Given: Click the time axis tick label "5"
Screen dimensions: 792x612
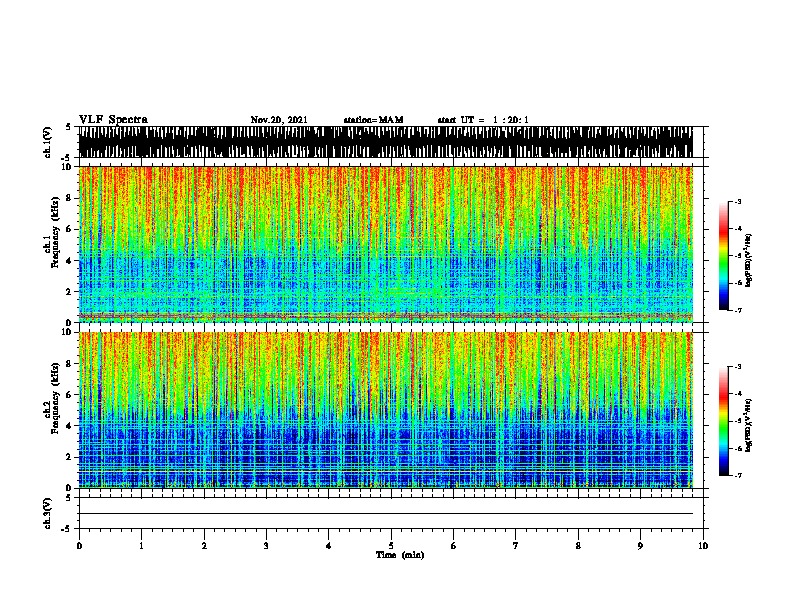Looking at the screenshot, I should coord(391,546).
